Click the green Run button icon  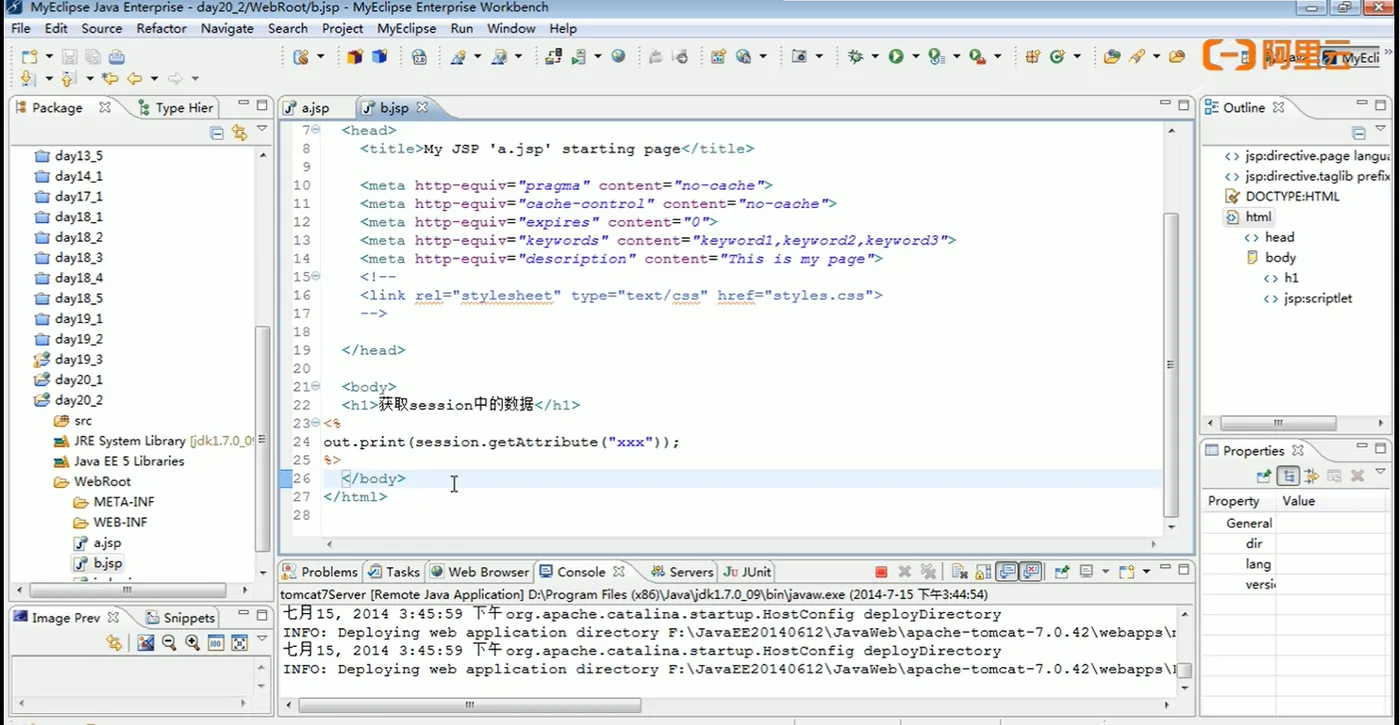(896, 57)
